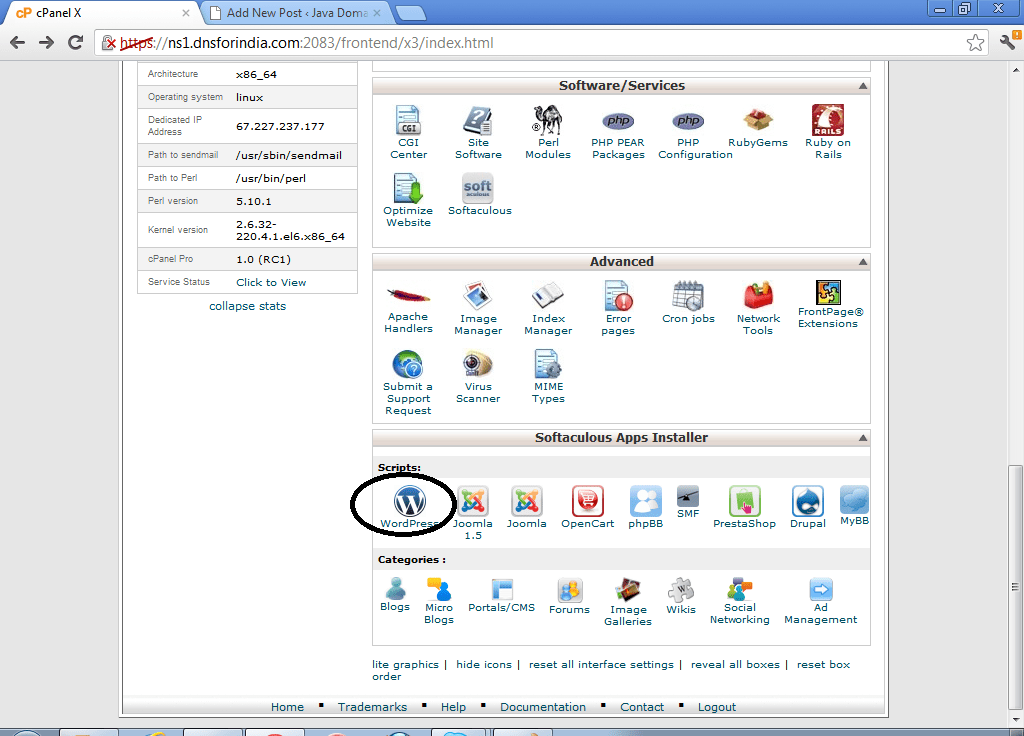Open Perl Modules
The width and height of the screenshot is (1024, 736).
tap(548, 133)
